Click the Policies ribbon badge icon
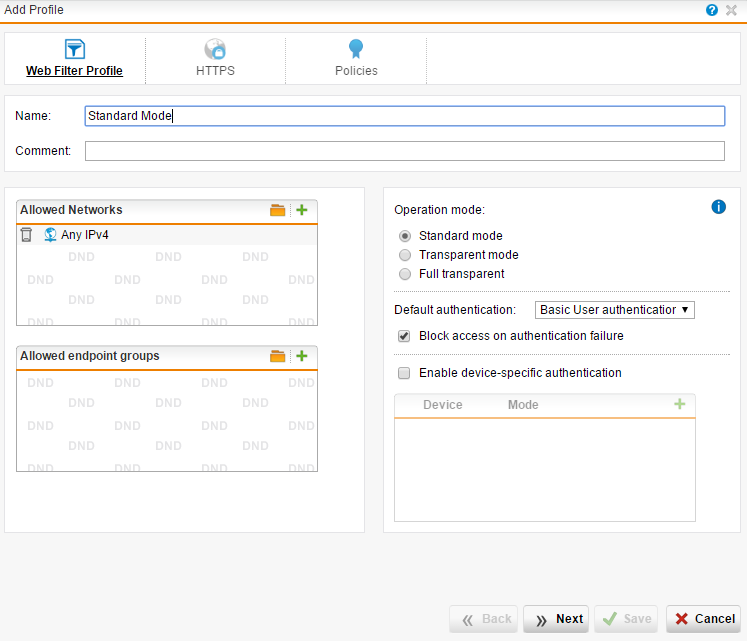 point(356,49)
